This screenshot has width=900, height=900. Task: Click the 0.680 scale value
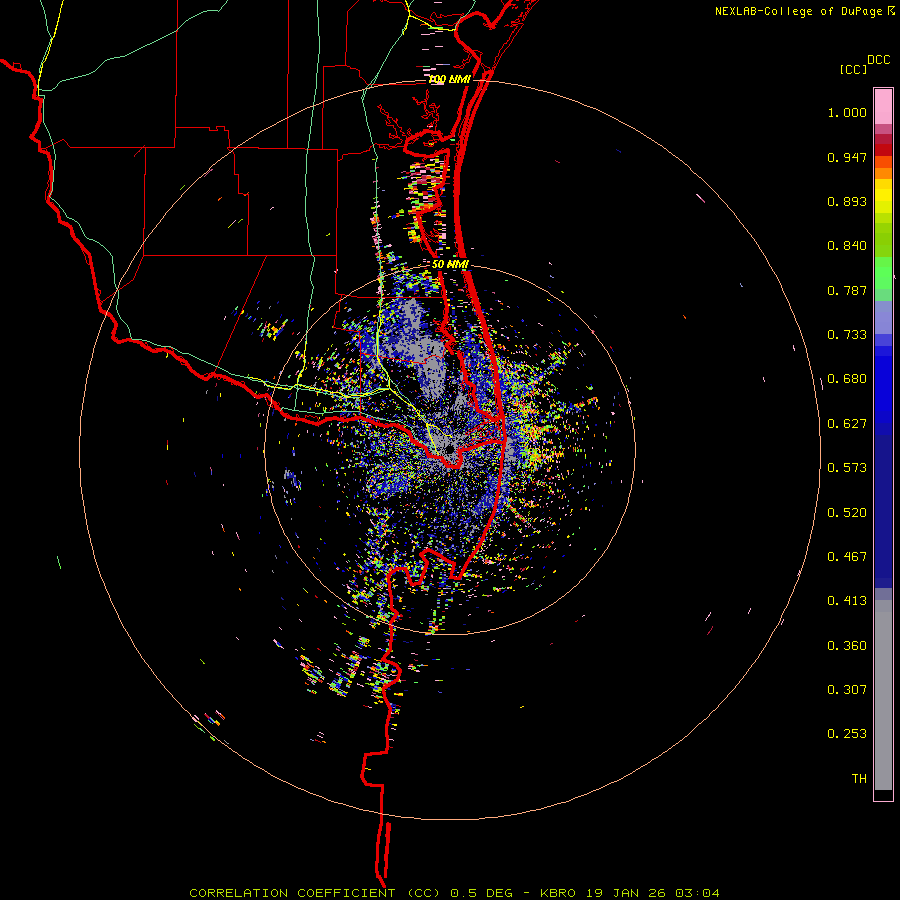847,379
